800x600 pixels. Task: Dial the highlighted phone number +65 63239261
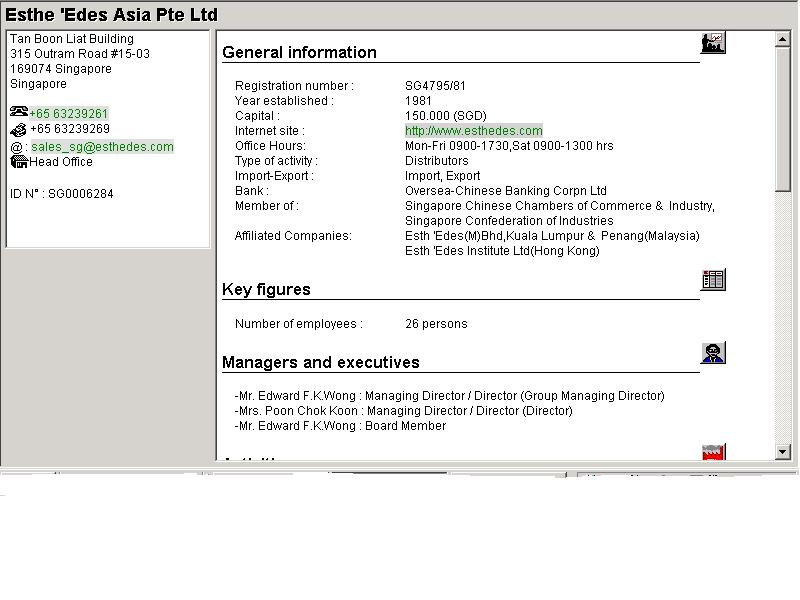(x=69, y=114)
